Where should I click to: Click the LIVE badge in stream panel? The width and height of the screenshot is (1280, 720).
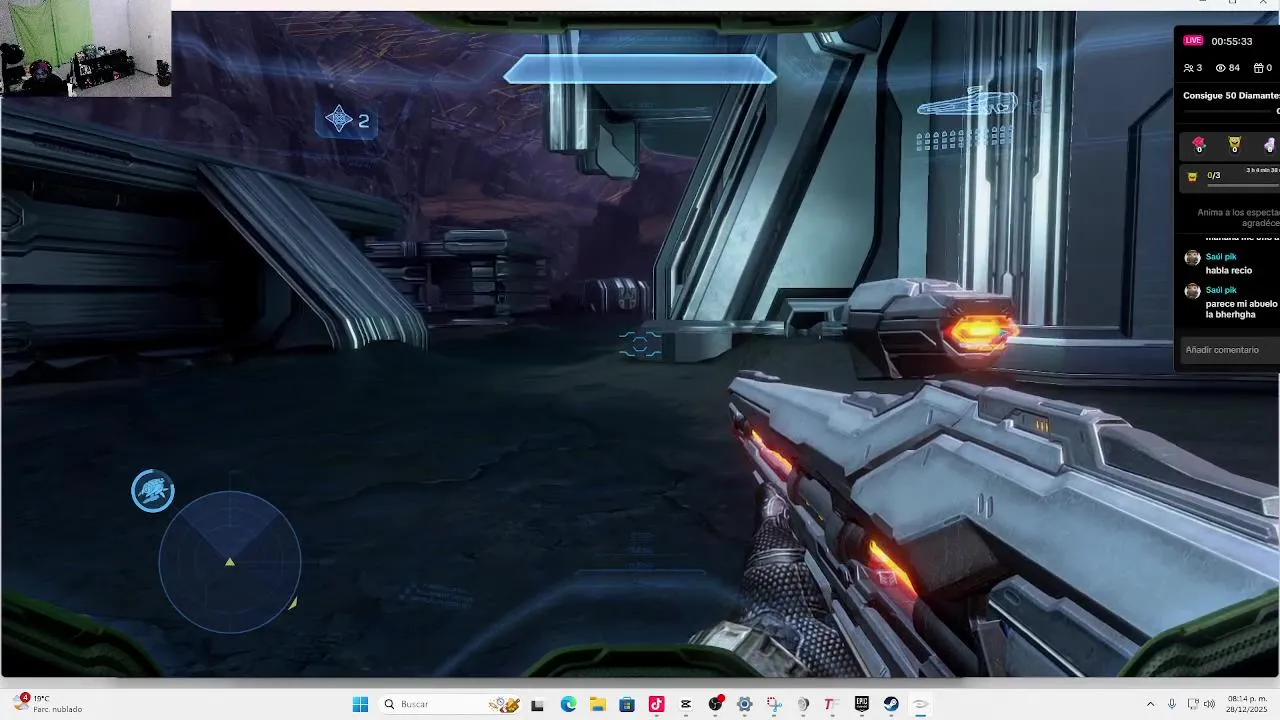pyautogui.click(x=1193, y=41)
